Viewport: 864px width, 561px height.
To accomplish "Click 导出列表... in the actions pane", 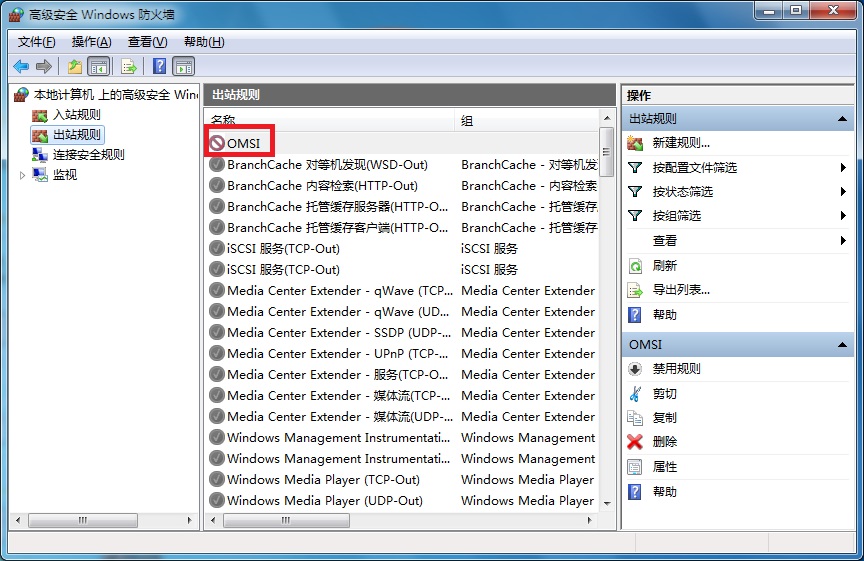I will click(x=681, y=290).
